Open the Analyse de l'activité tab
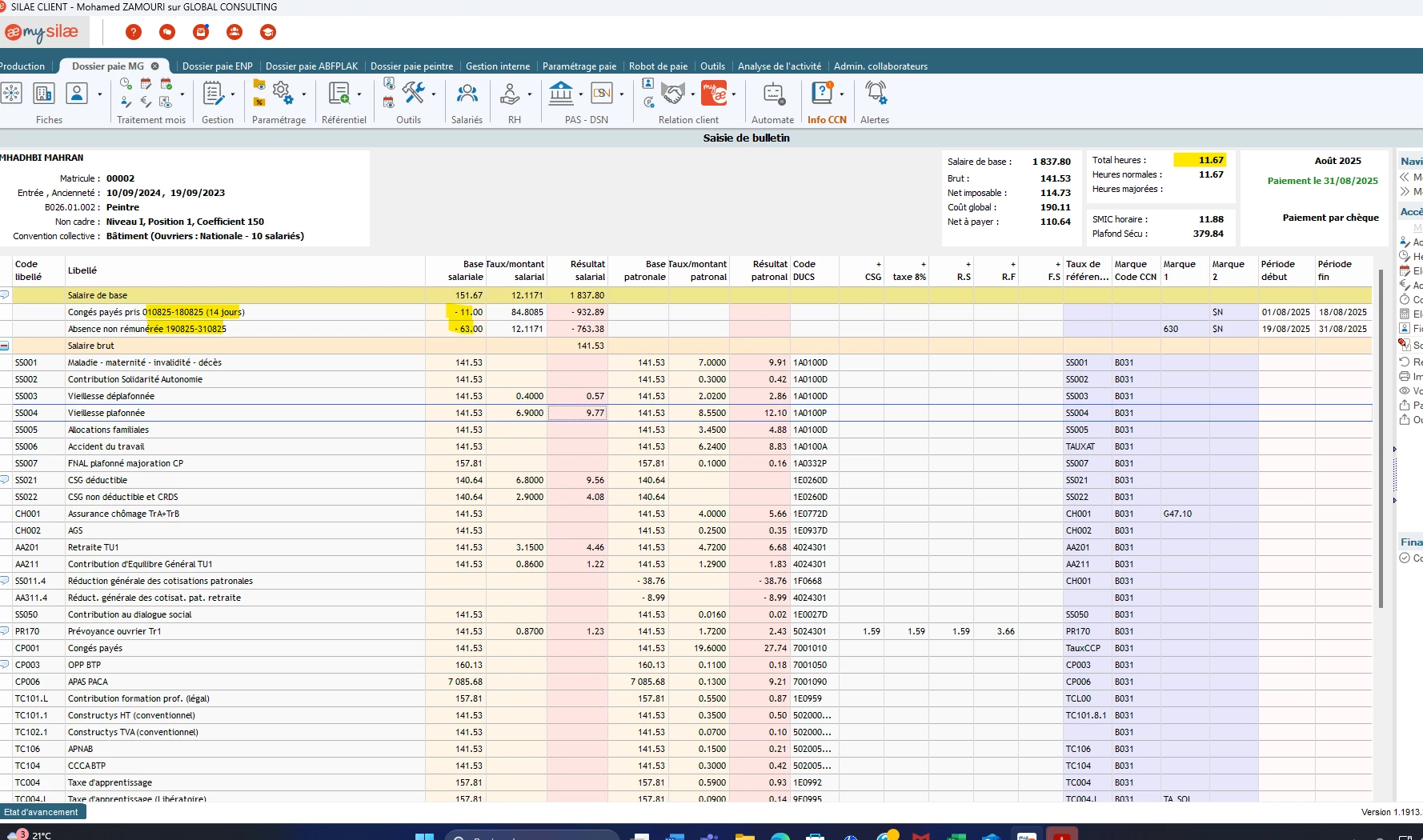Viewport: 1423px width, 840px height. tap(779, 66)
